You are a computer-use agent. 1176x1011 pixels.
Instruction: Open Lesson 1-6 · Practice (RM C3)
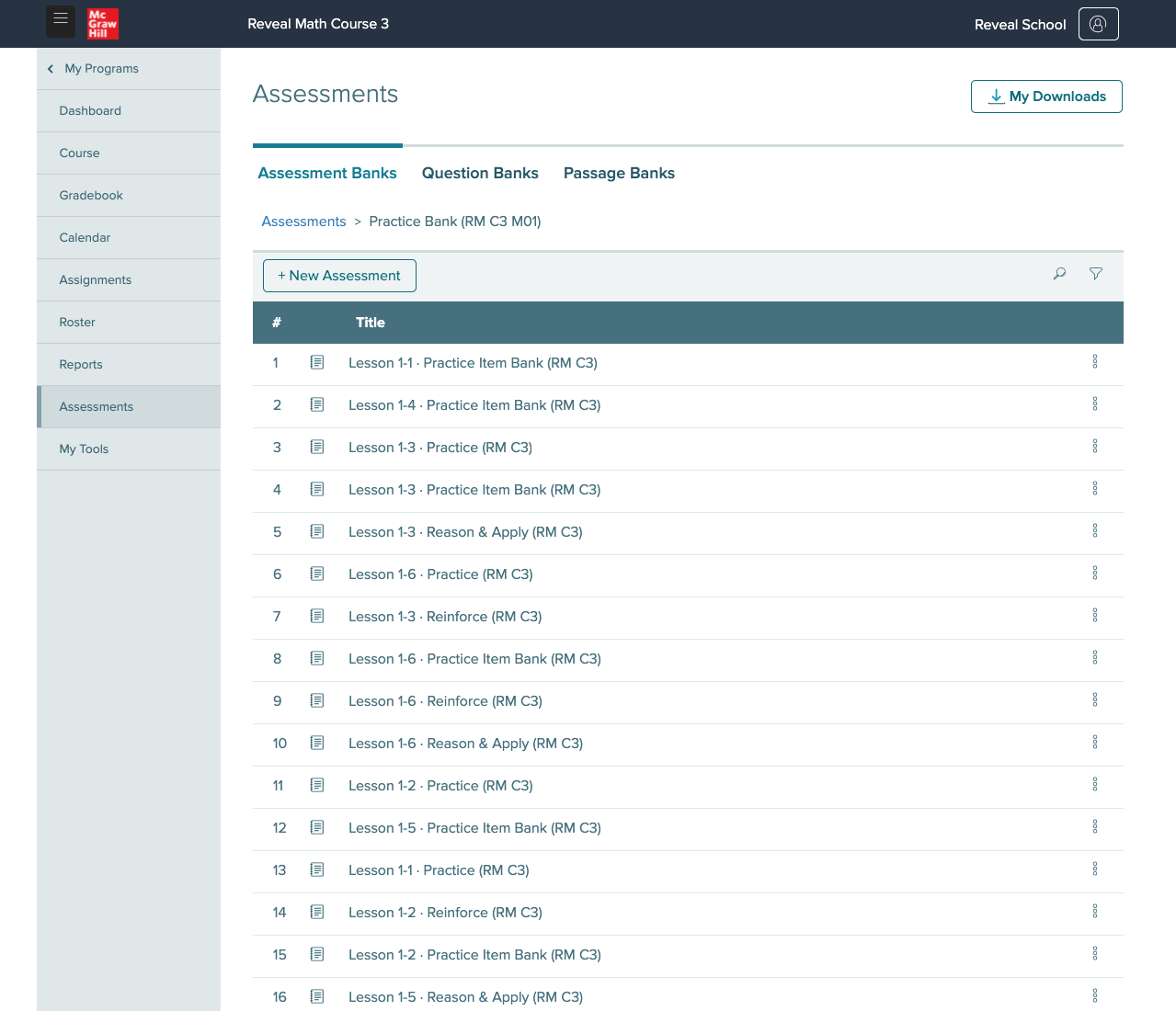(x=440, y=574)
